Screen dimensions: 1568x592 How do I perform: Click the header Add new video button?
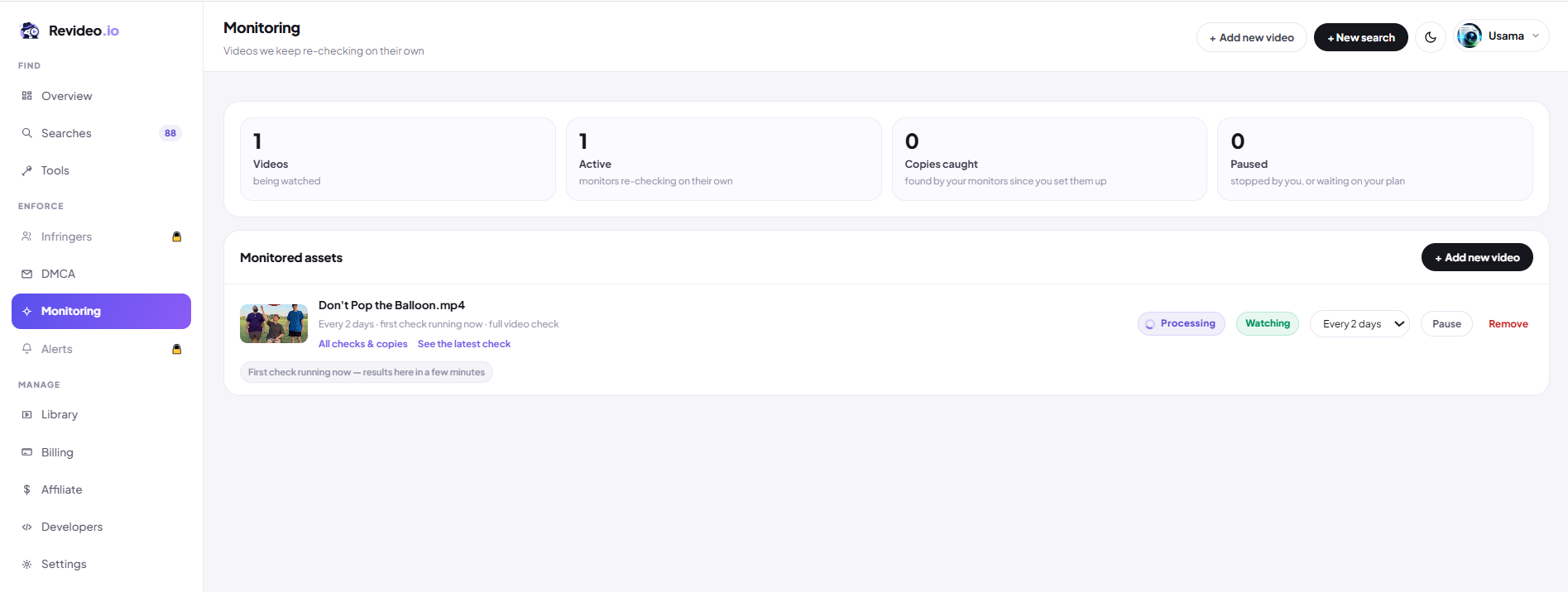point(1251,37)
